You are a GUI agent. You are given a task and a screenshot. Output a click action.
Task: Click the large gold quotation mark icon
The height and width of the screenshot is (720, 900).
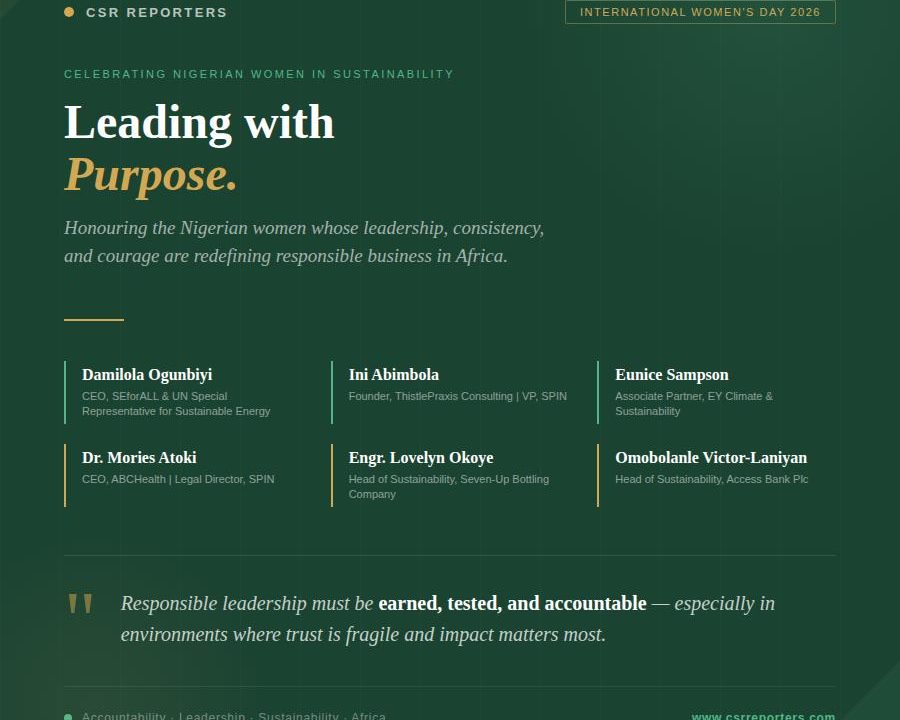point(80,605)
